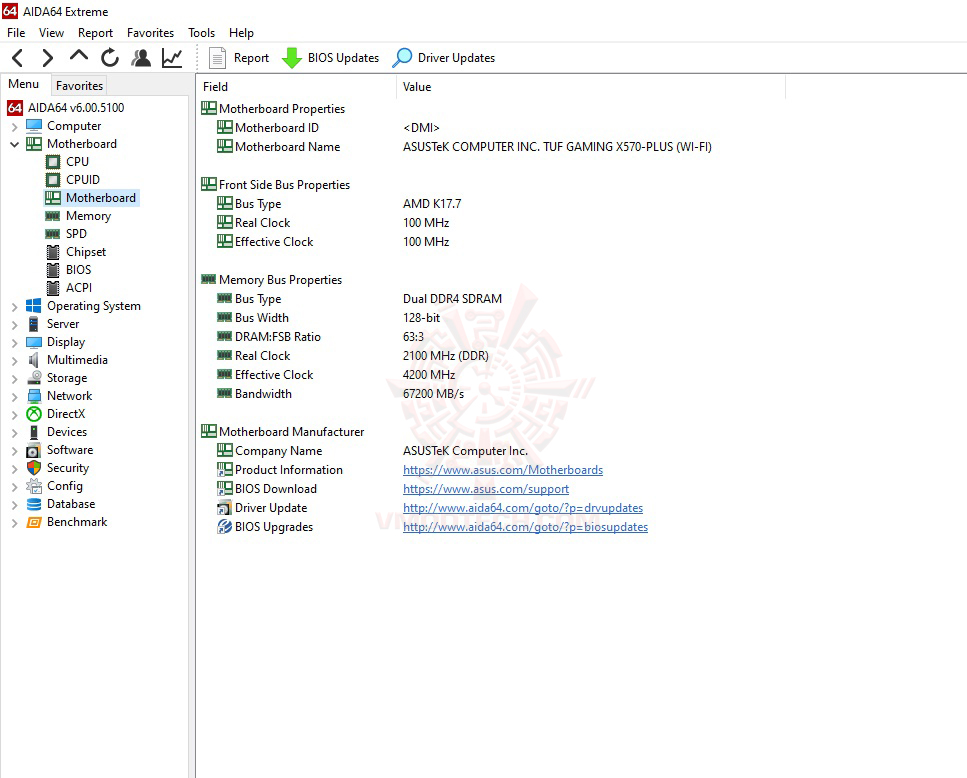Viewport: 967px width, 778px height.
Task: Refresh the current page
Action: click(110, 58)
